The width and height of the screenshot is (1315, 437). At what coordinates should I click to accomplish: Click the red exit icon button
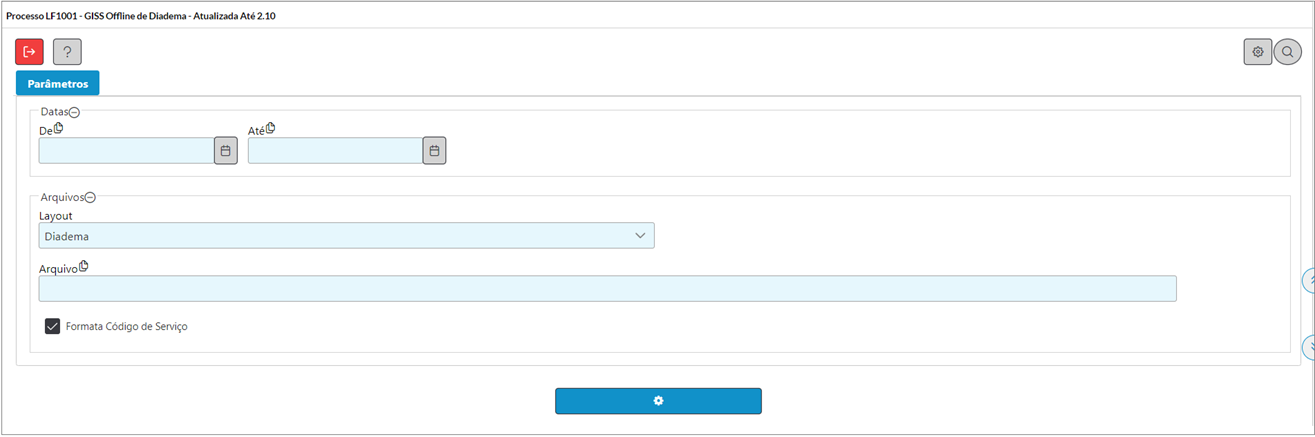pos(30,52)
